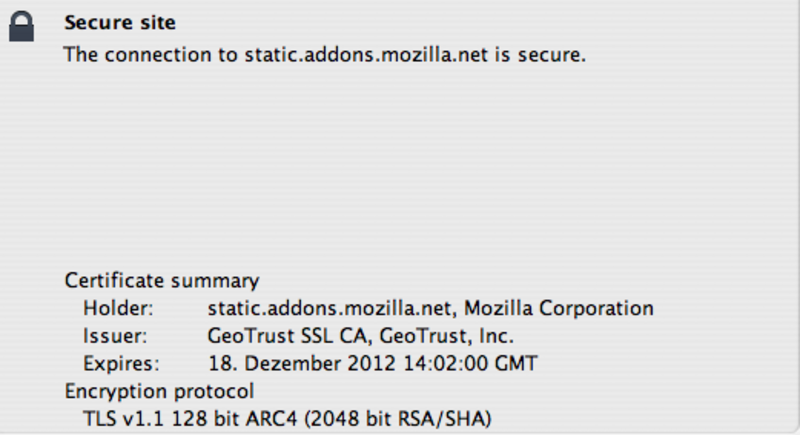Select the 18. Dezember 2012 expiry date

click(x=302, y=363)
